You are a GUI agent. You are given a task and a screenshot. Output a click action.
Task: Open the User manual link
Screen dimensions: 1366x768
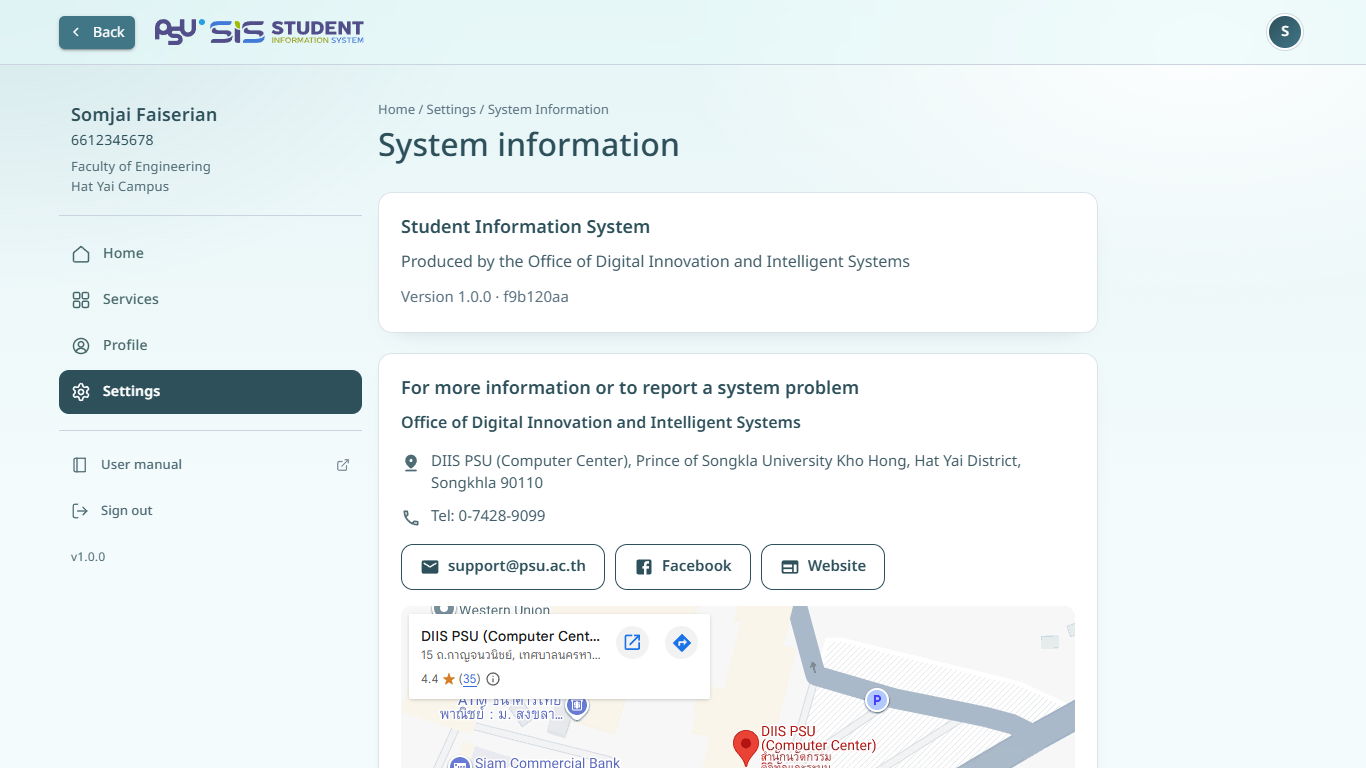point(210,465)
